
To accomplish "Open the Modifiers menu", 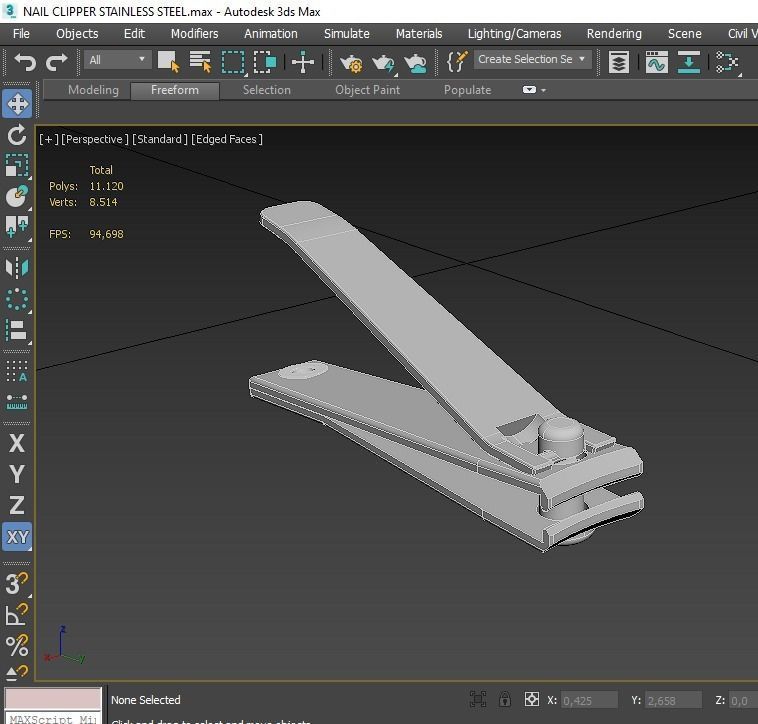I will pos(194,34).
